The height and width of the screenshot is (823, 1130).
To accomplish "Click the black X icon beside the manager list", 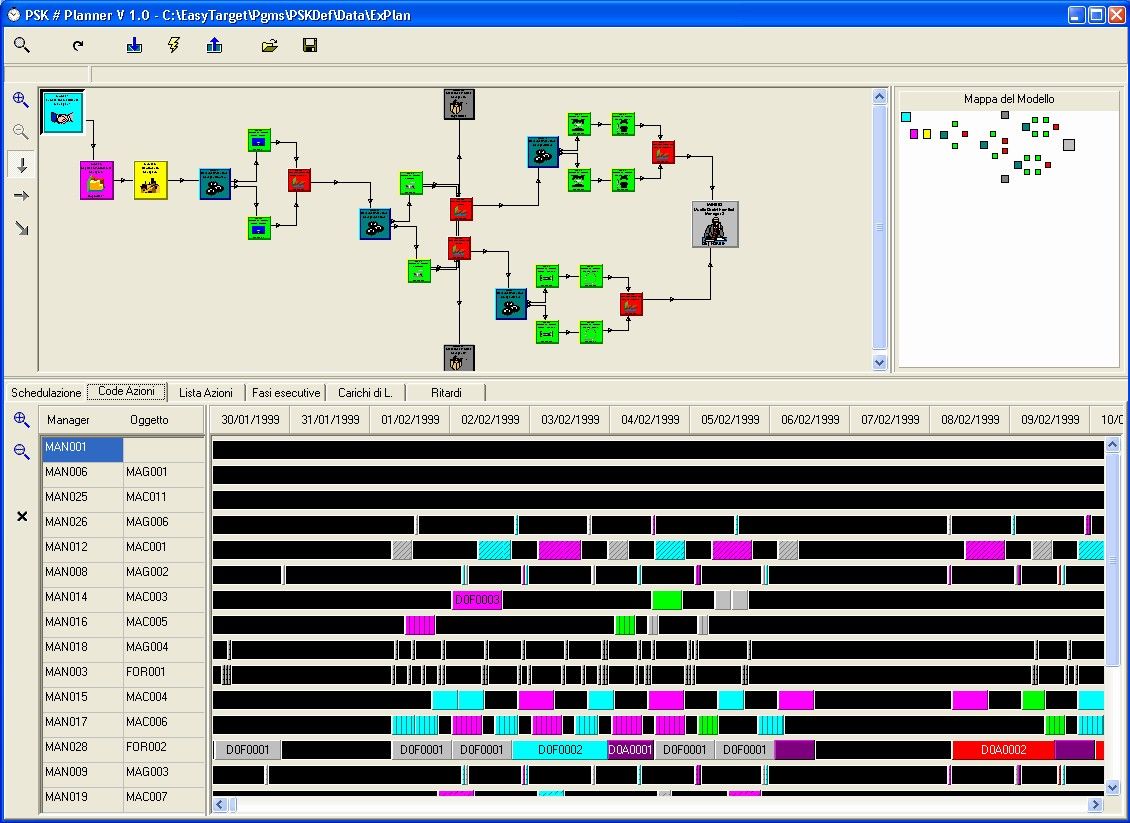I will (x=22, y=516).
